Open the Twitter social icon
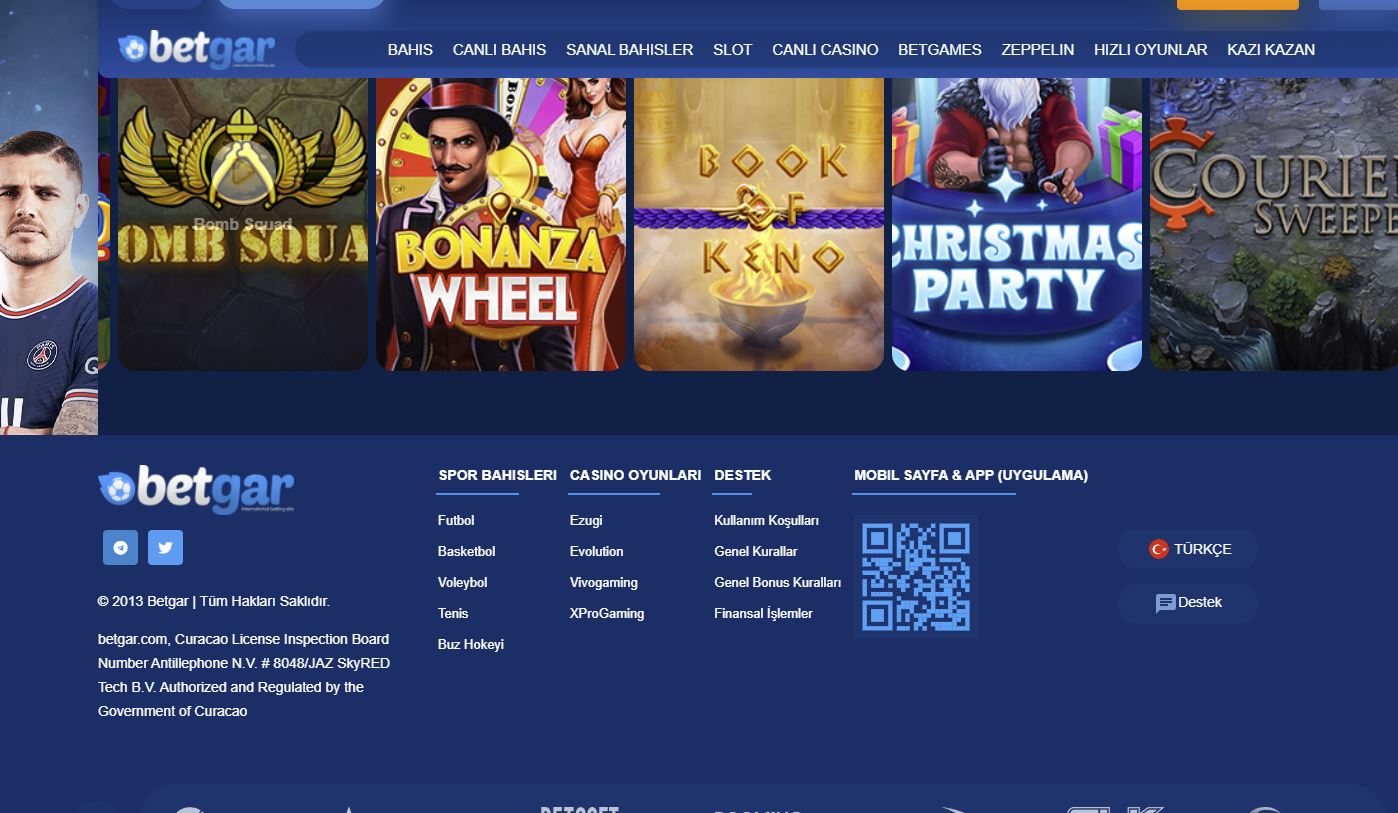Image resolution: width=1398 pixels, height=813 pixels. click(165, 548)
